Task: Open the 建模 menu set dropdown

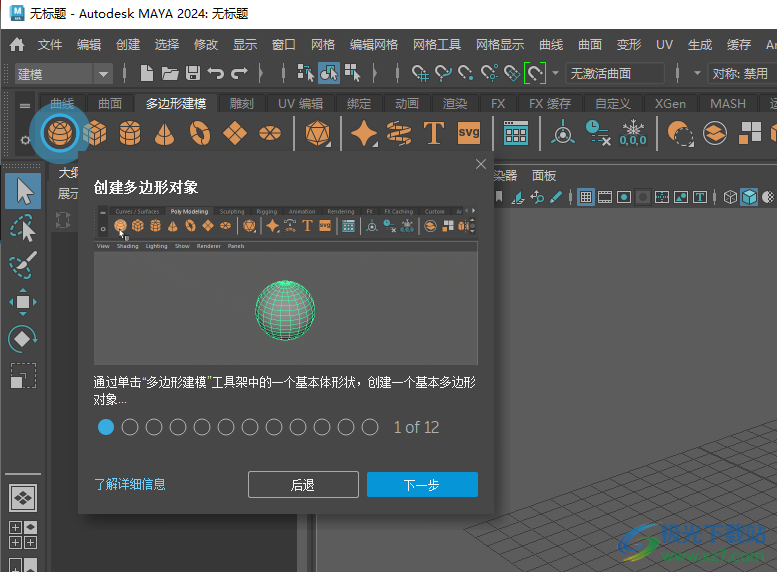Action: pos(63,74)
